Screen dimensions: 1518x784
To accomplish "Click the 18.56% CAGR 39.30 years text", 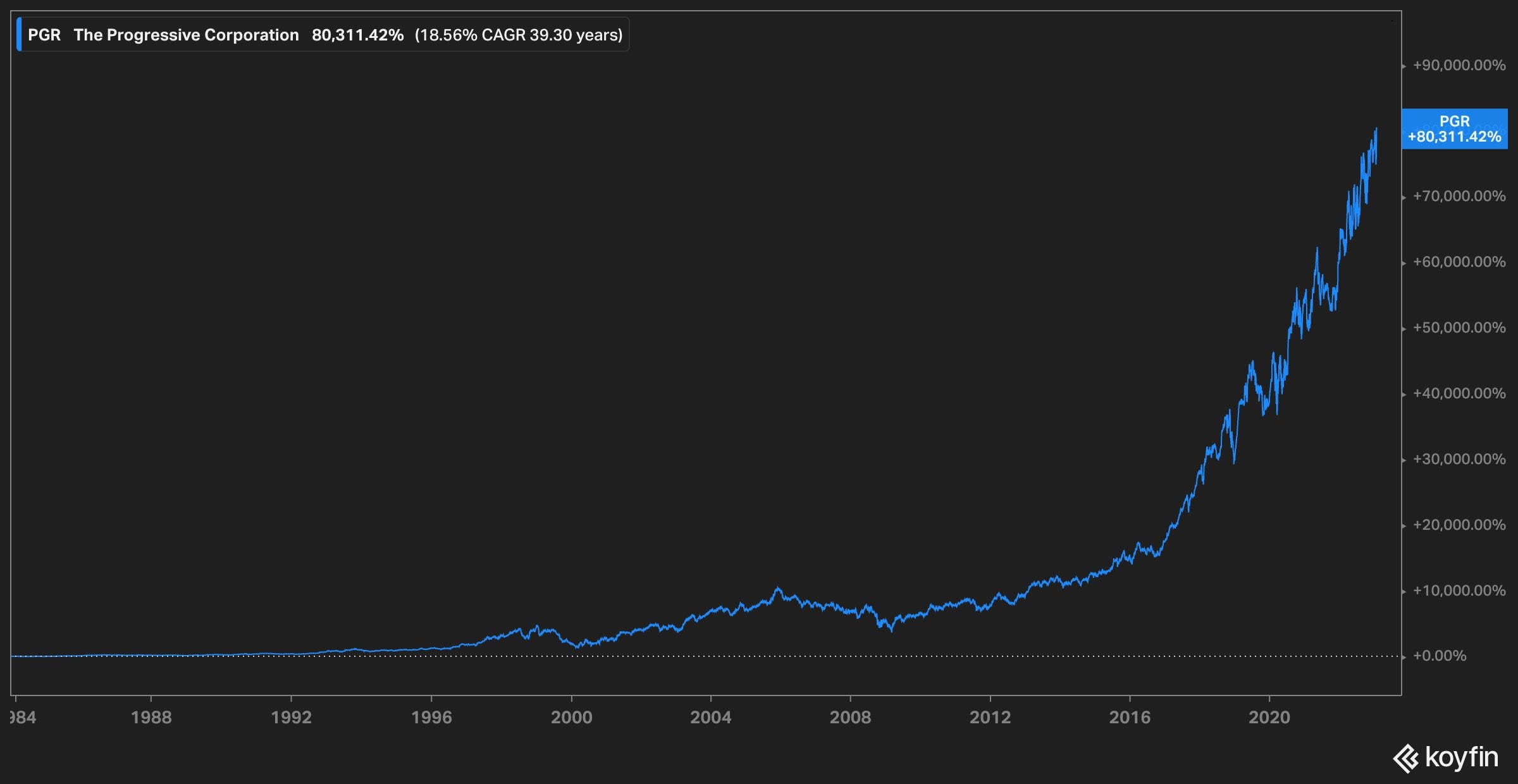I will (x=519, y=35).
